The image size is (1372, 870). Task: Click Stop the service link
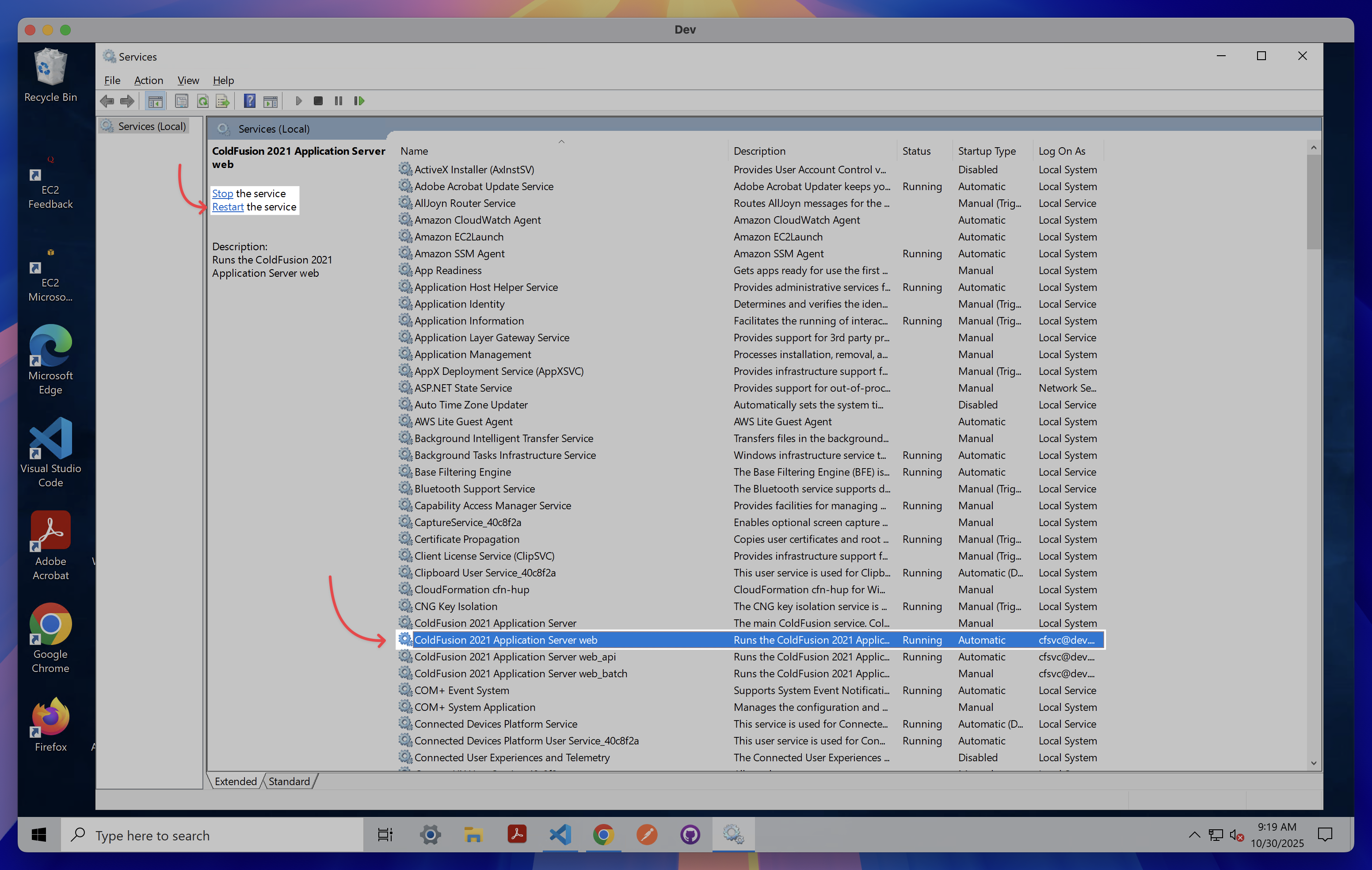click(222, 193)
